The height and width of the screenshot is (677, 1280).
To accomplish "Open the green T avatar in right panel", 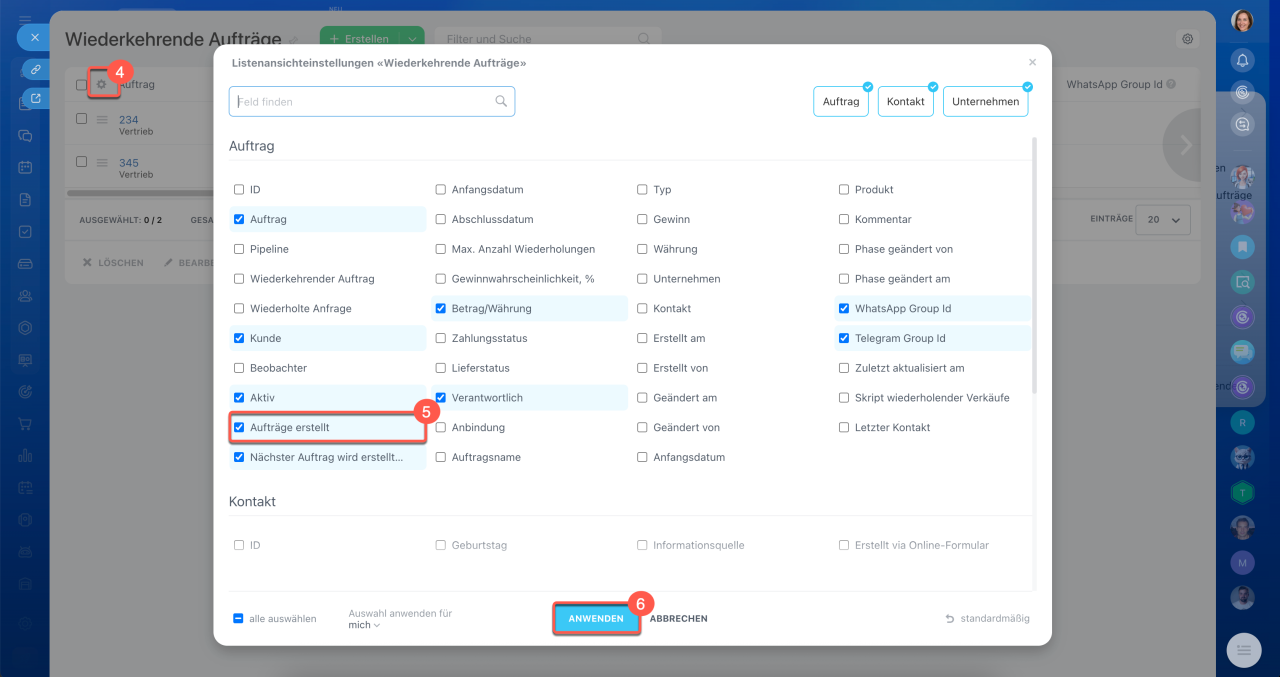I will point(1242,491).
